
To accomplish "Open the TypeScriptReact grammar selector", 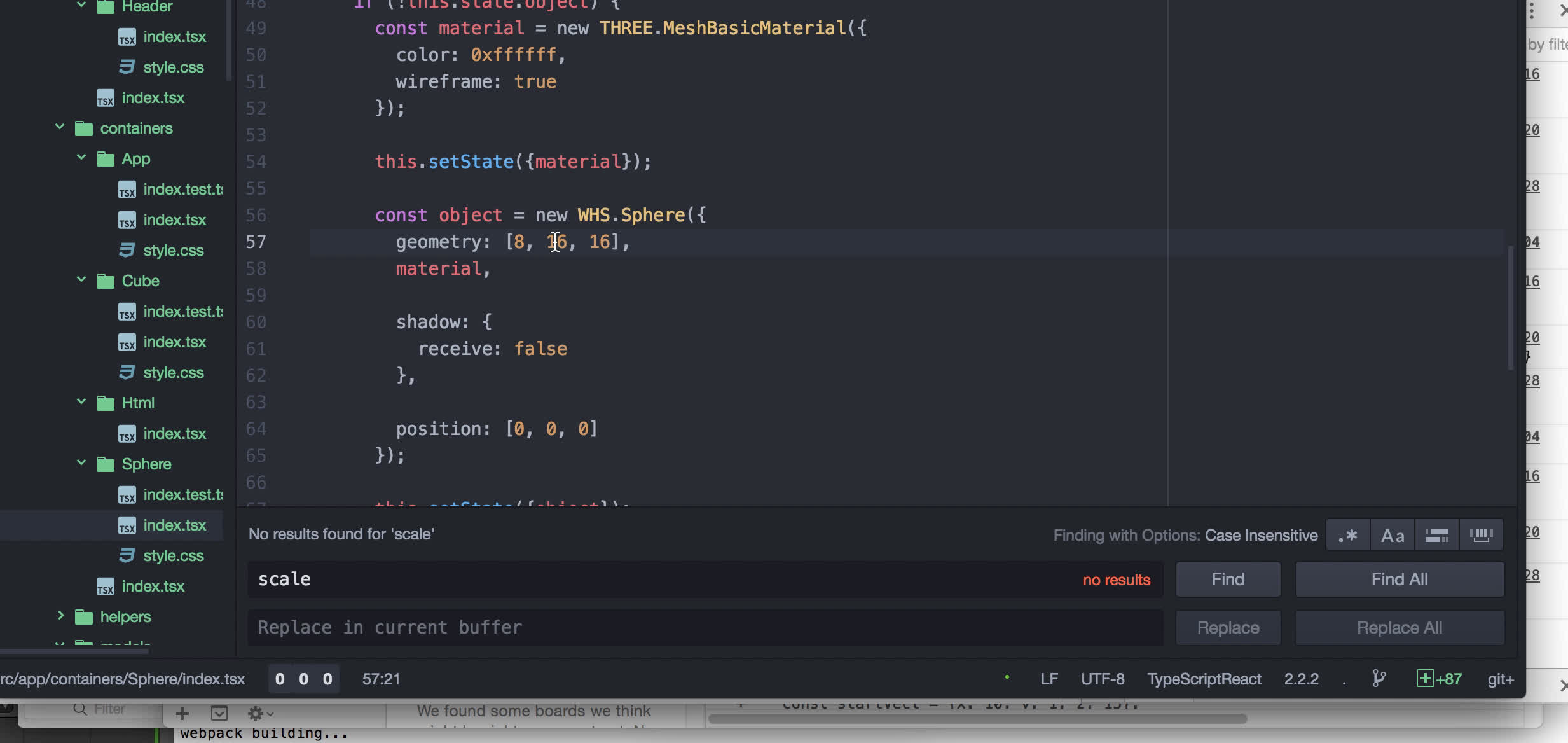I will [x=1204, y=679].
